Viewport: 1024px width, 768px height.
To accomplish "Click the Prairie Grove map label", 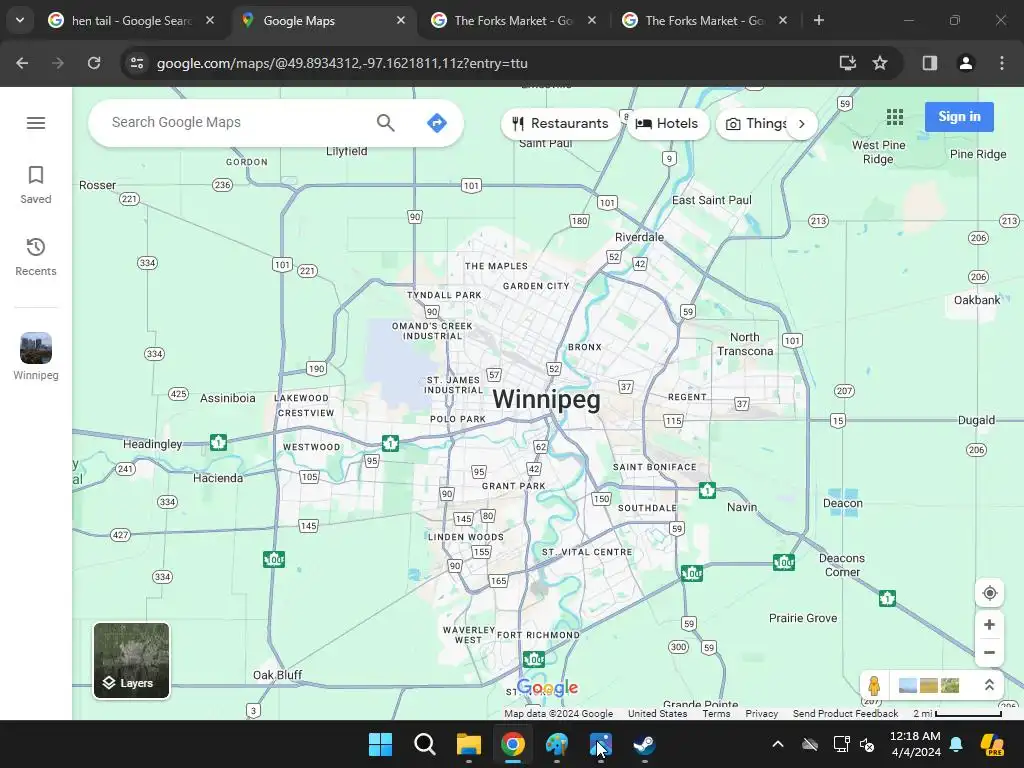I will point(803,618).
